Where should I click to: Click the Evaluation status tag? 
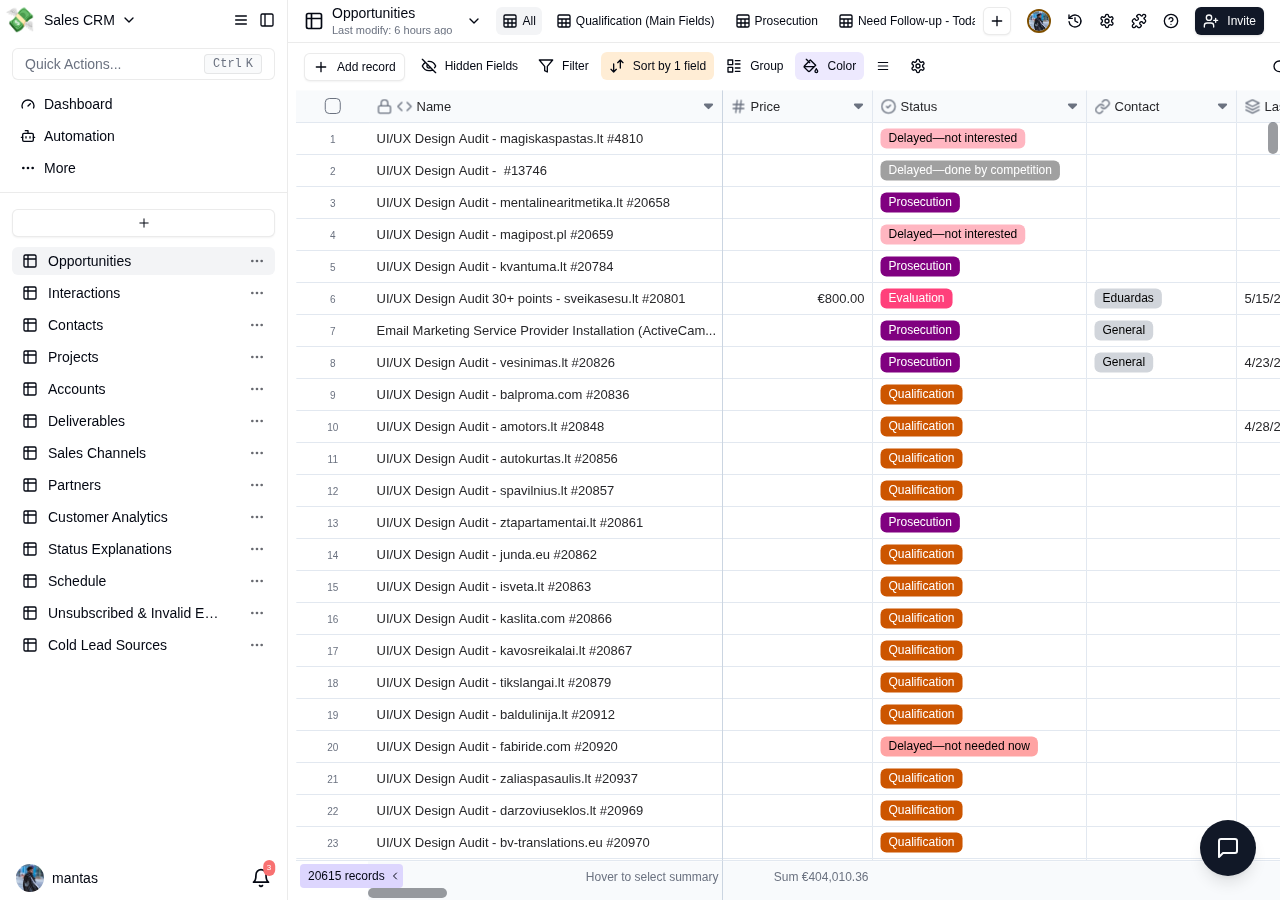pos(916,298)
